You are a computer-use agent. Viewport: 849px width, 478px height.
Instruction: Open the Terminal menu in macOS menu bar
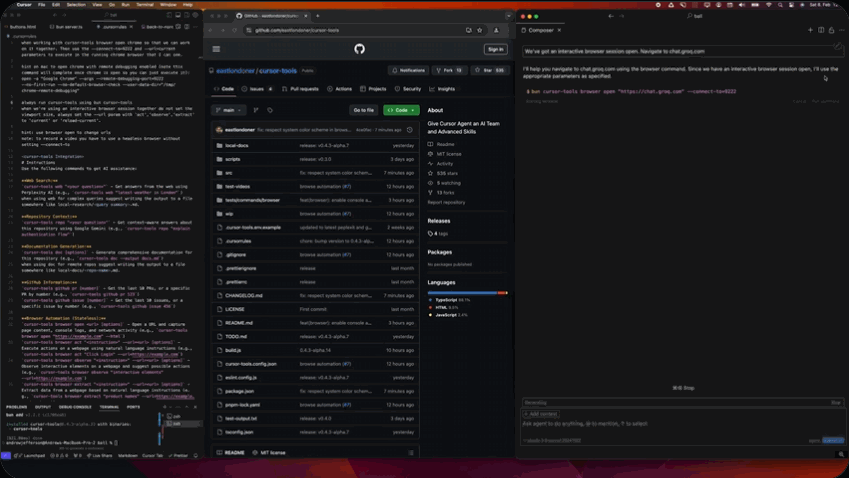(145, 4)
